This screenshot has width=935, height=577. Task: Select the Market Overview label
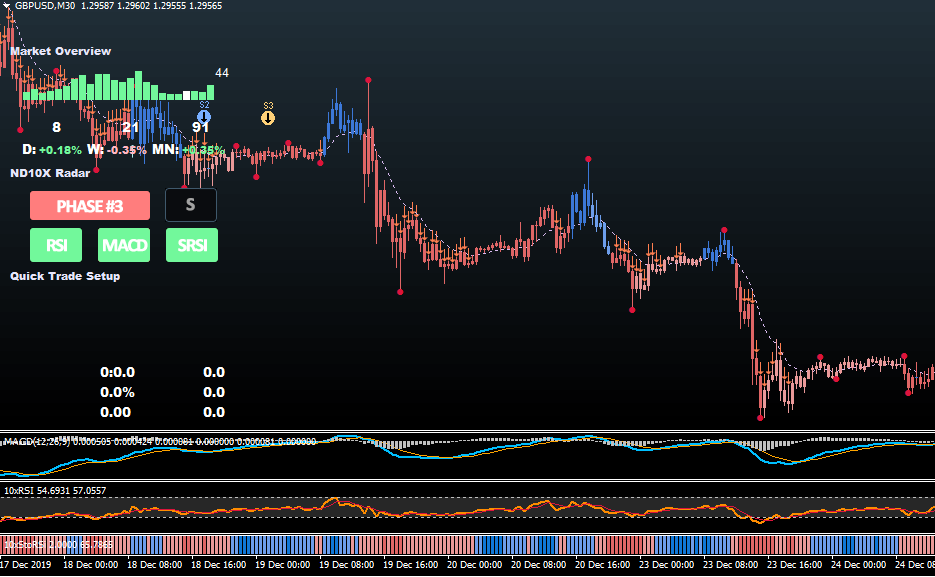[x=61, y=51]
